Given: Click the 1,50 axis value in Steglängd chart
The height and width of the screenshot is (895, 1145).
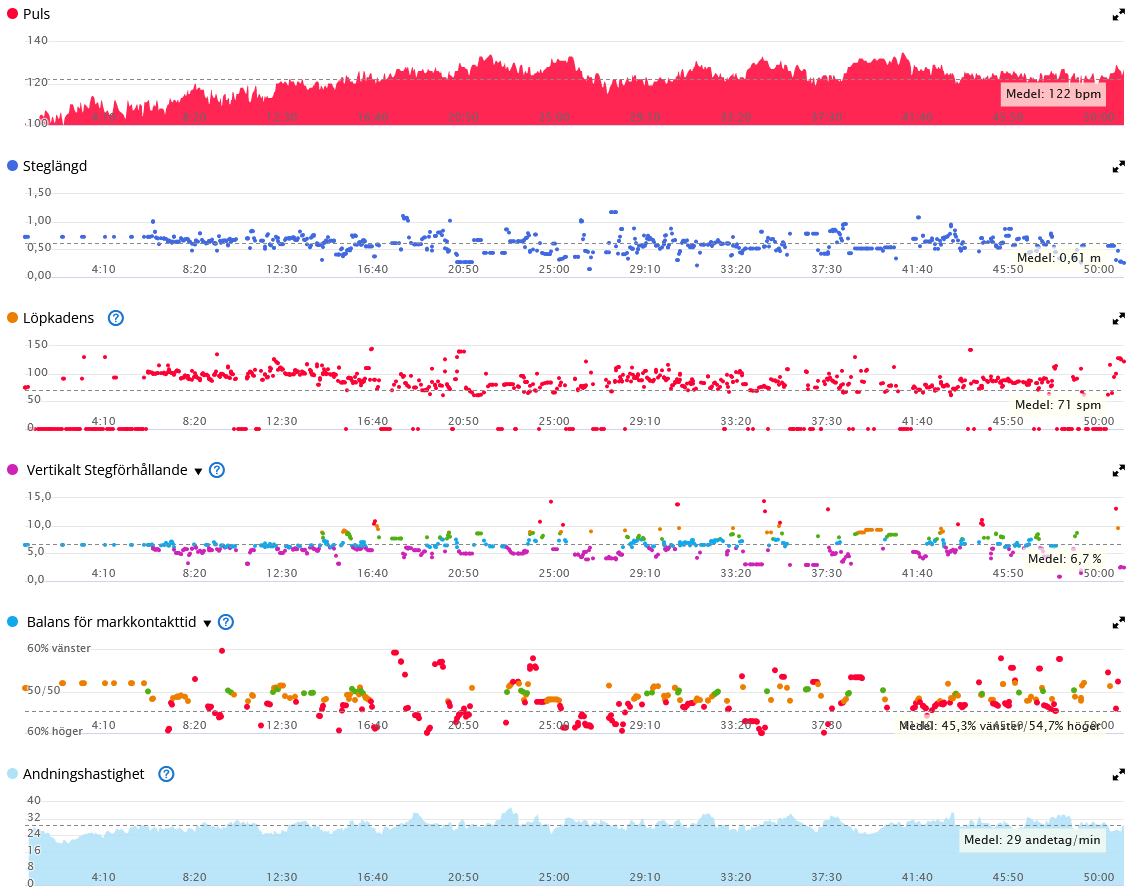Looking at the screenshot, I should coord(39,192).
